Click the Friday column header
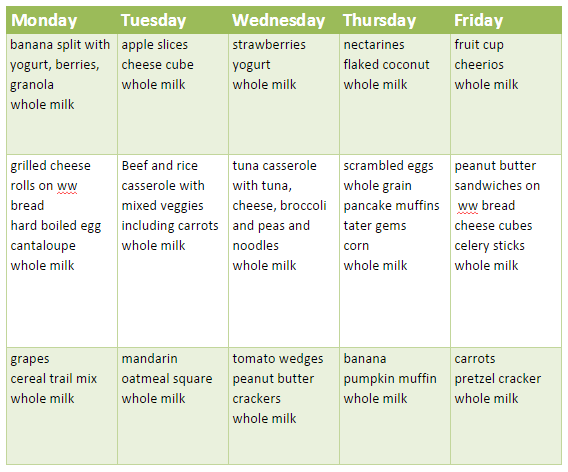Screen dimensions: 568x472 coord(506,20)
